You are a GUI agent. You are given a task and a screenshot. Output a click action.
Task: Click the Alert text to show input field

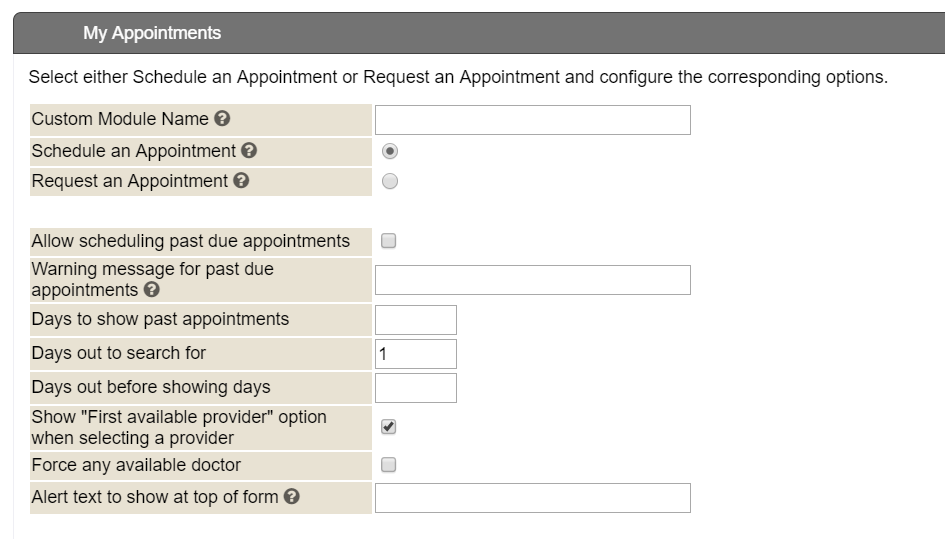pos(532,498)
